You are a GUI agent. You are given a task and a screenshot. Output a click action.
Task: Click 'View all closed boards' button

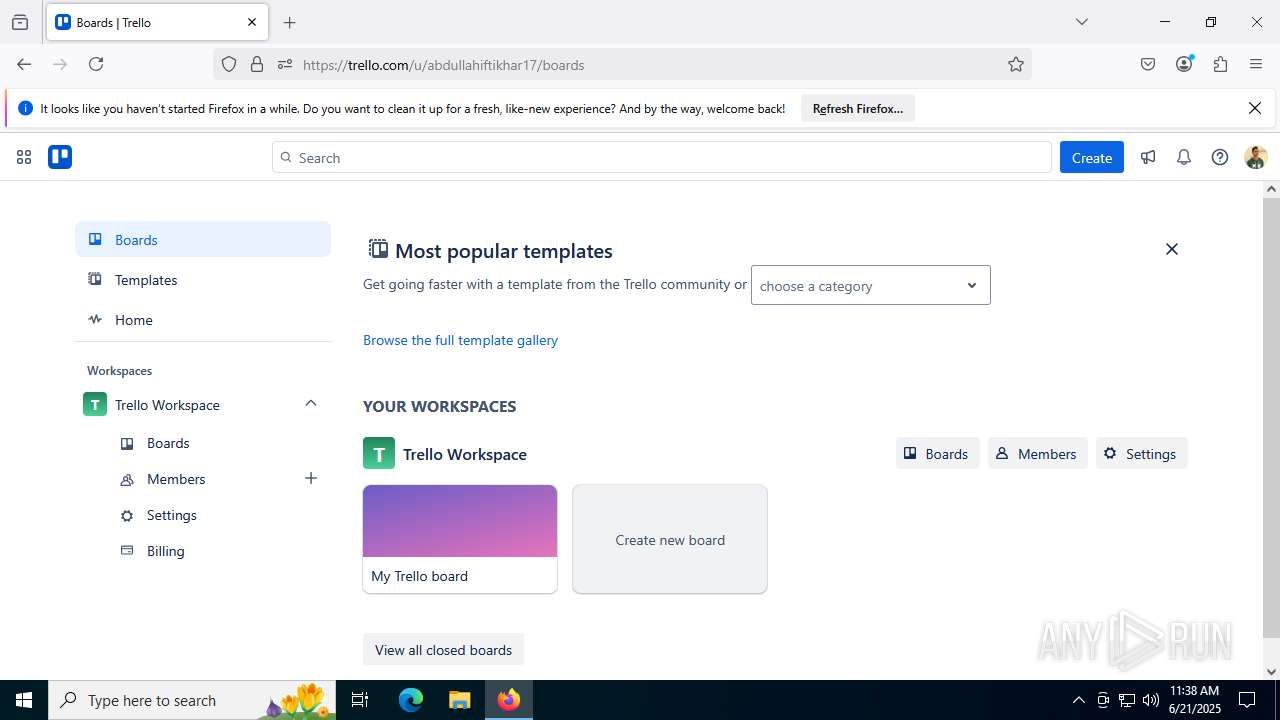[443, 650]
